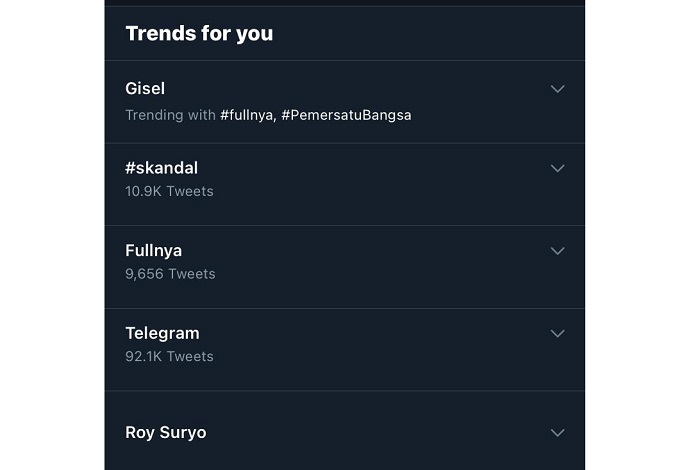Screen dimensions: 700x470
Task: Click the 10.9K Tweets count
Action: (169, 191)
